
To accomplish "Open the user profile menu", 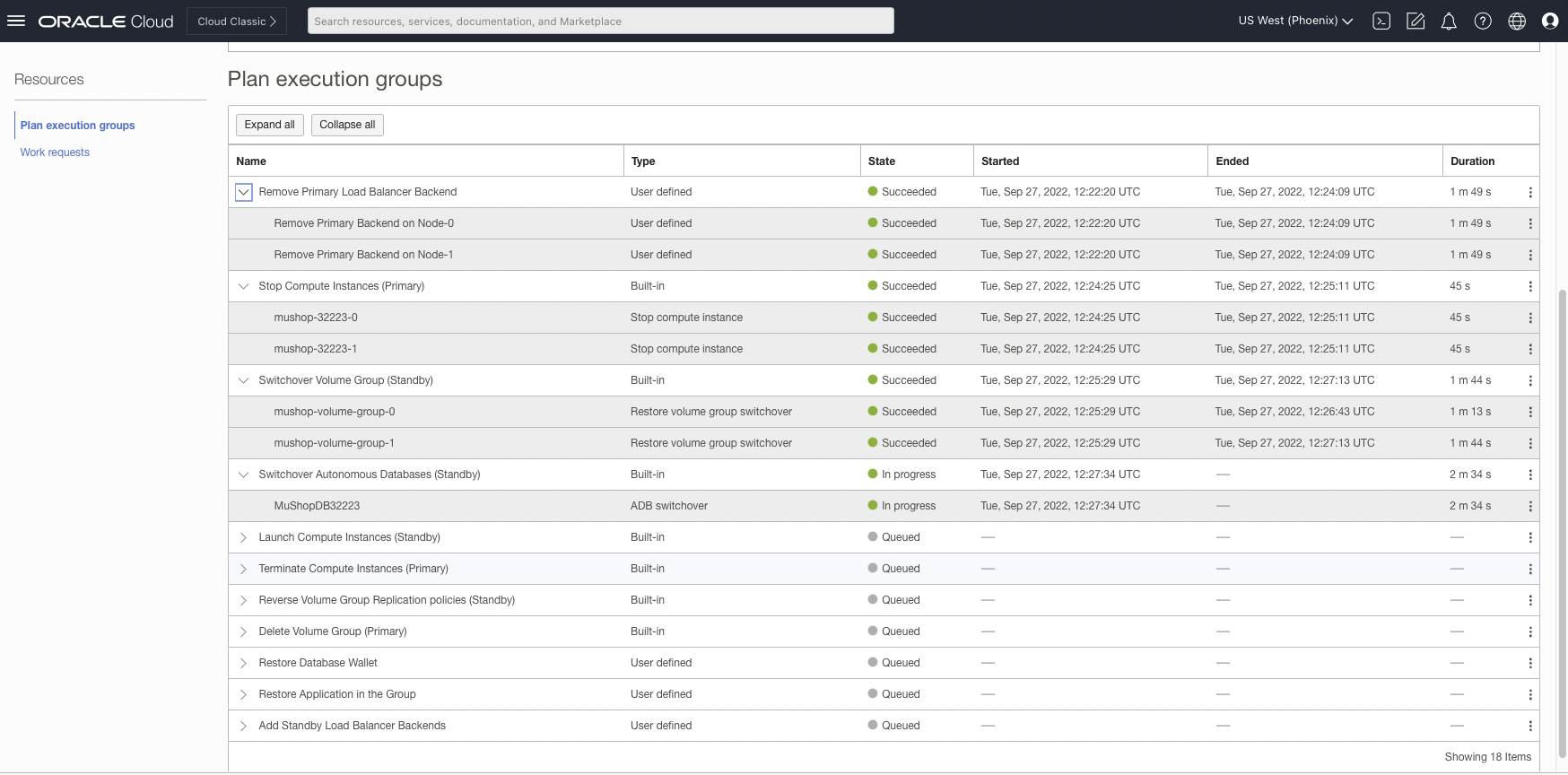I will pos(1550,21).
